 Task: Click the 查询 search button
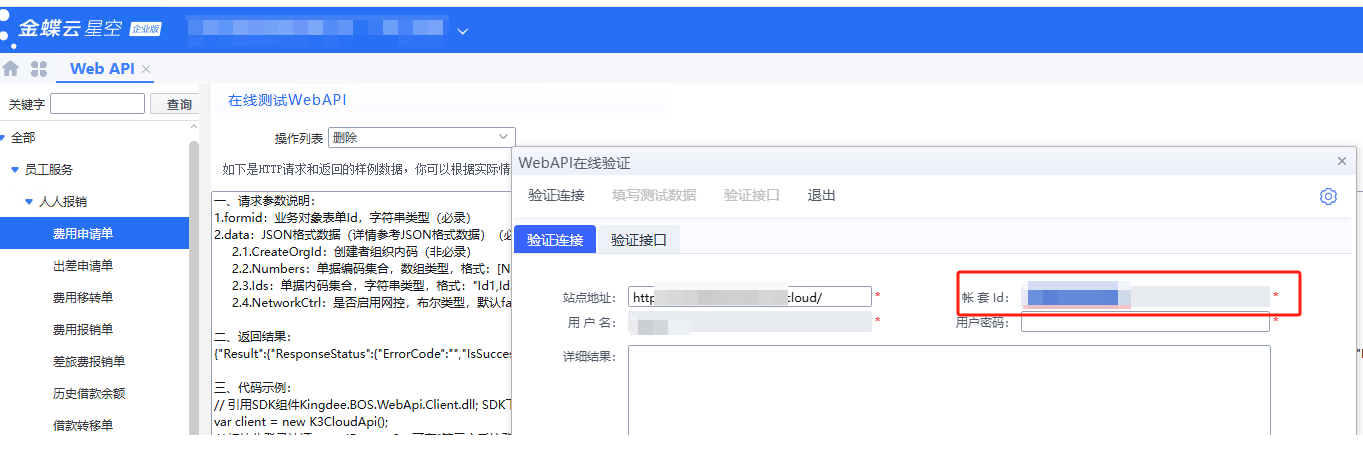(x=179, y=104)
